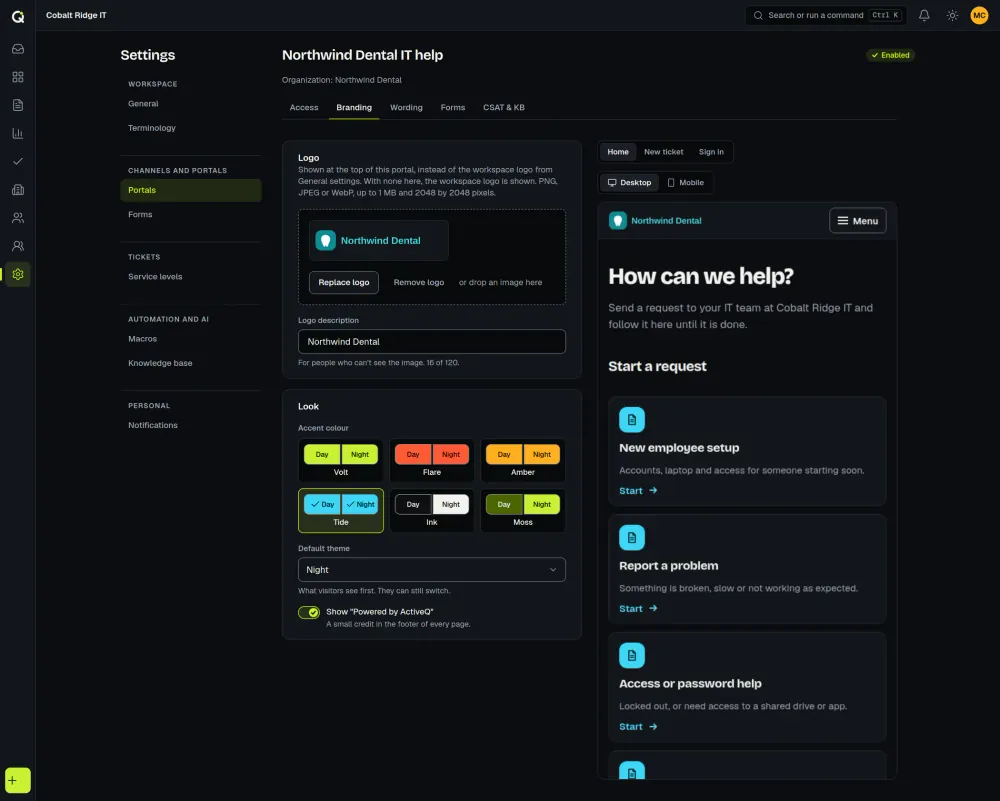Open Forms under Channels and Portals
This screenshot has width=1000, height=801.
(x=191, y=215)
